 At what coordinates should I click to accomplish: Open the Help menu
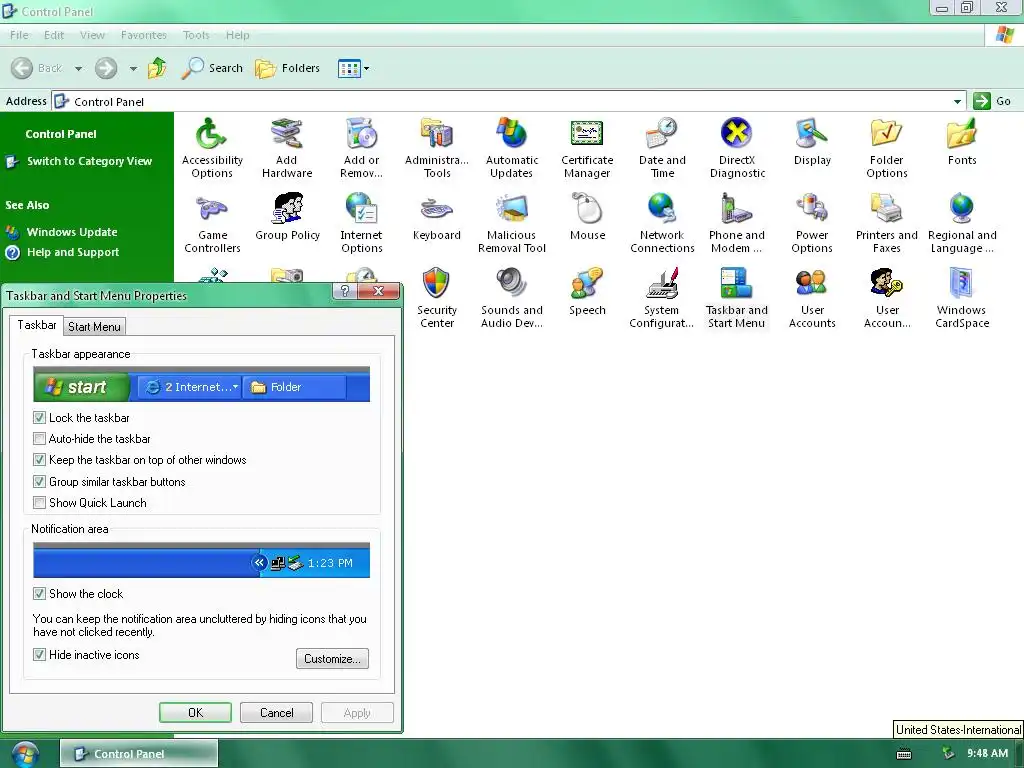click(238, 35)
